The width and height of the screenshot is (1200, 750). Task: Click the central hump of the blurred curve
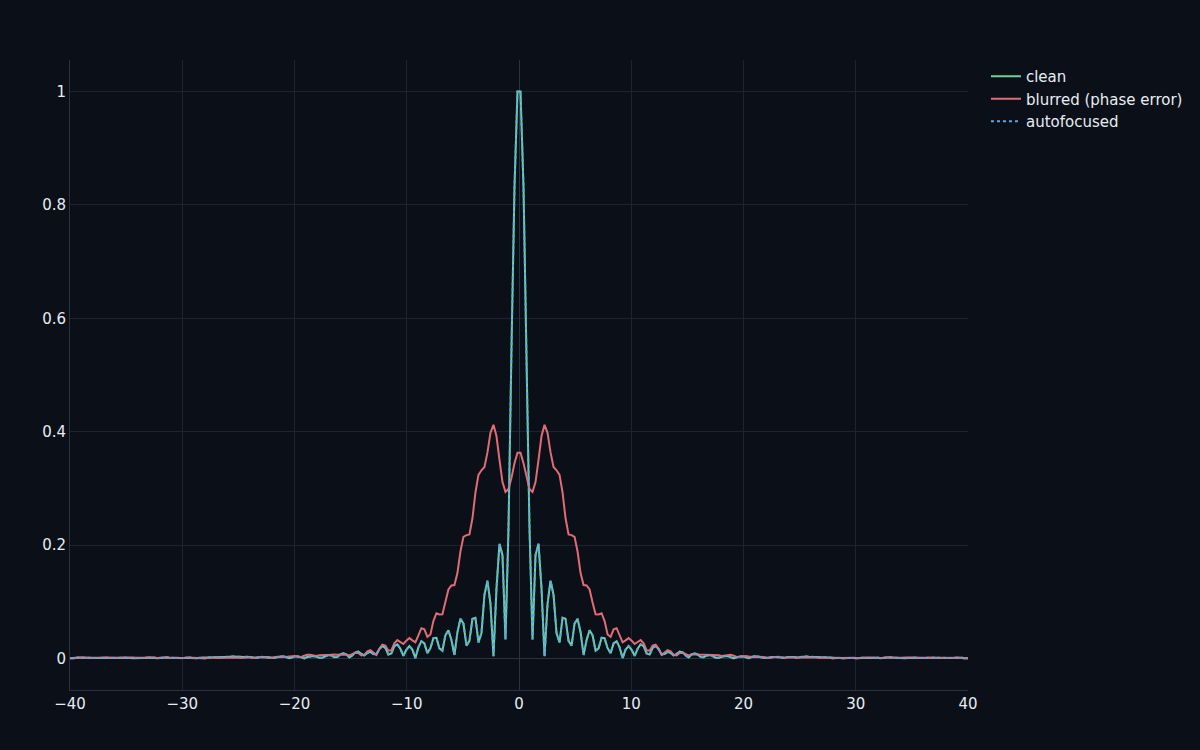[x=519, y=453]
